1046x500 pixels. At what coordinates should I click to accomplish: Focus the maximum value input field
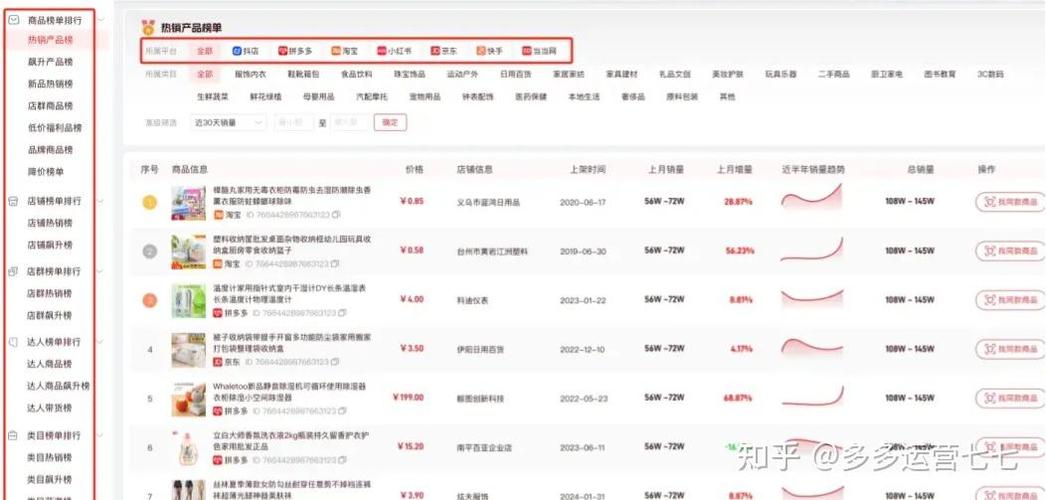(x=350, y=123)
